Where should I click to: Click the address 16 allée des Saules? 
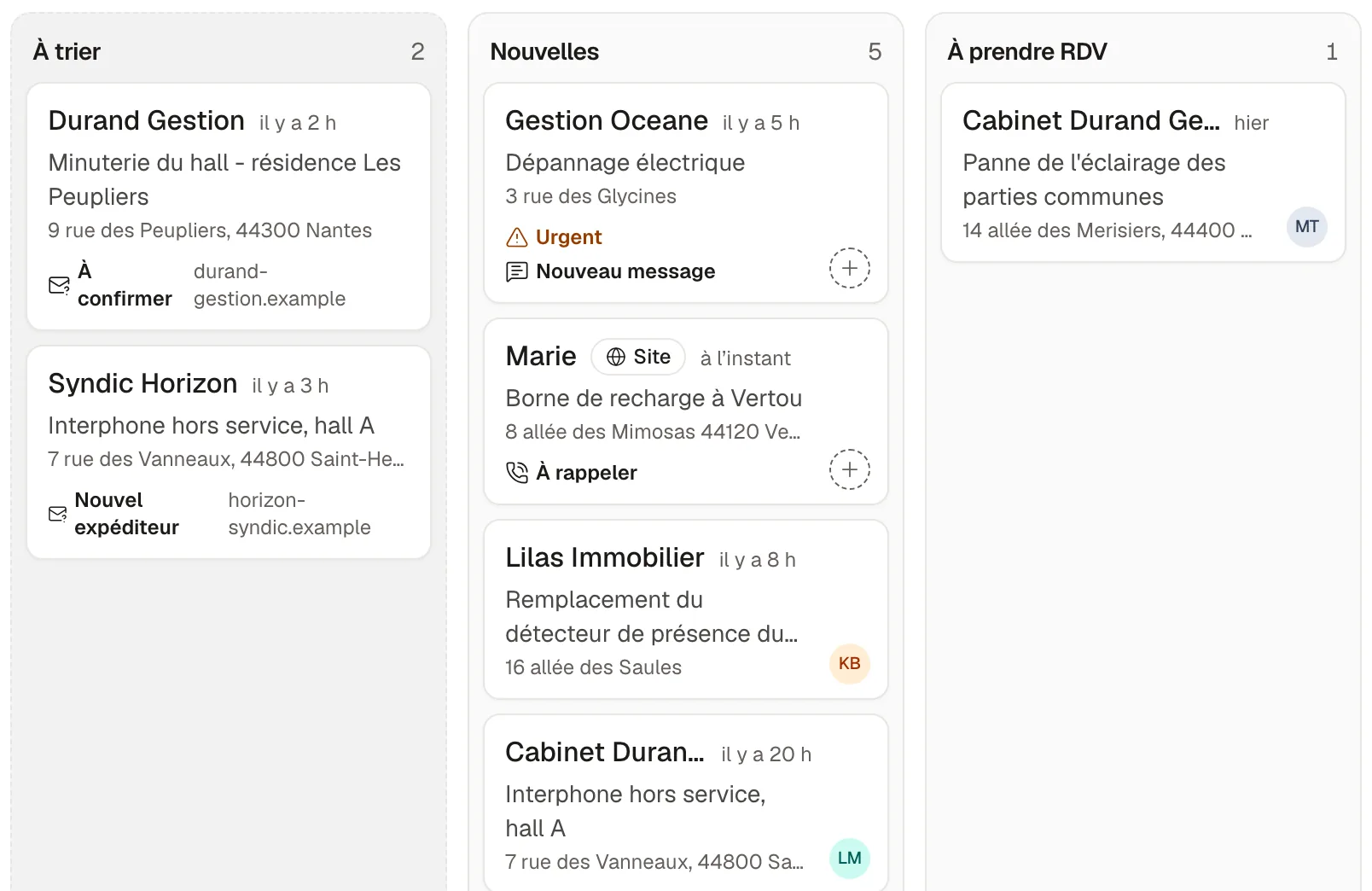click(x=593, y=667)
